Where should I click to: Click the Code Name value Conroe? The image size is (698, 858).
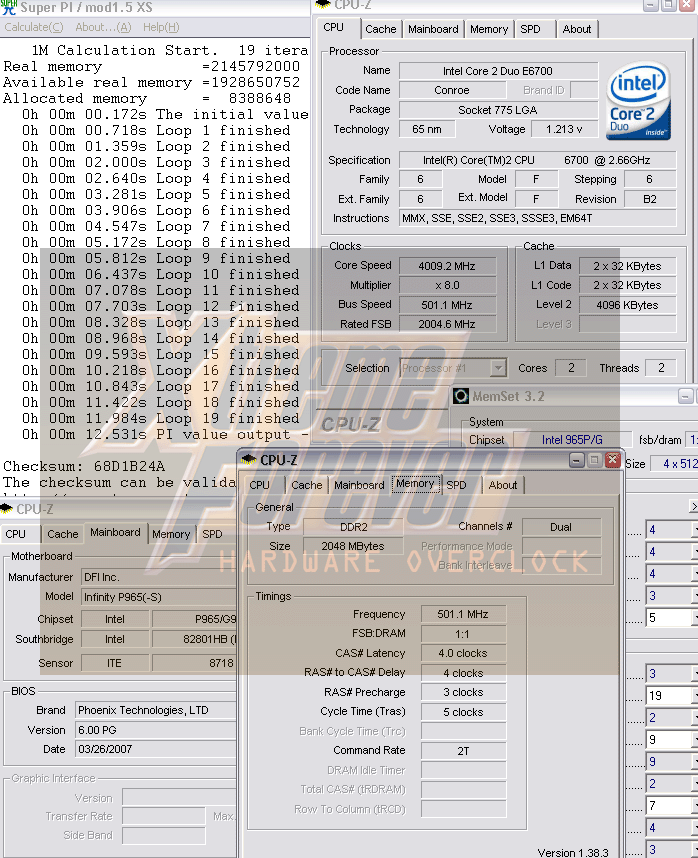click(452, 90)
